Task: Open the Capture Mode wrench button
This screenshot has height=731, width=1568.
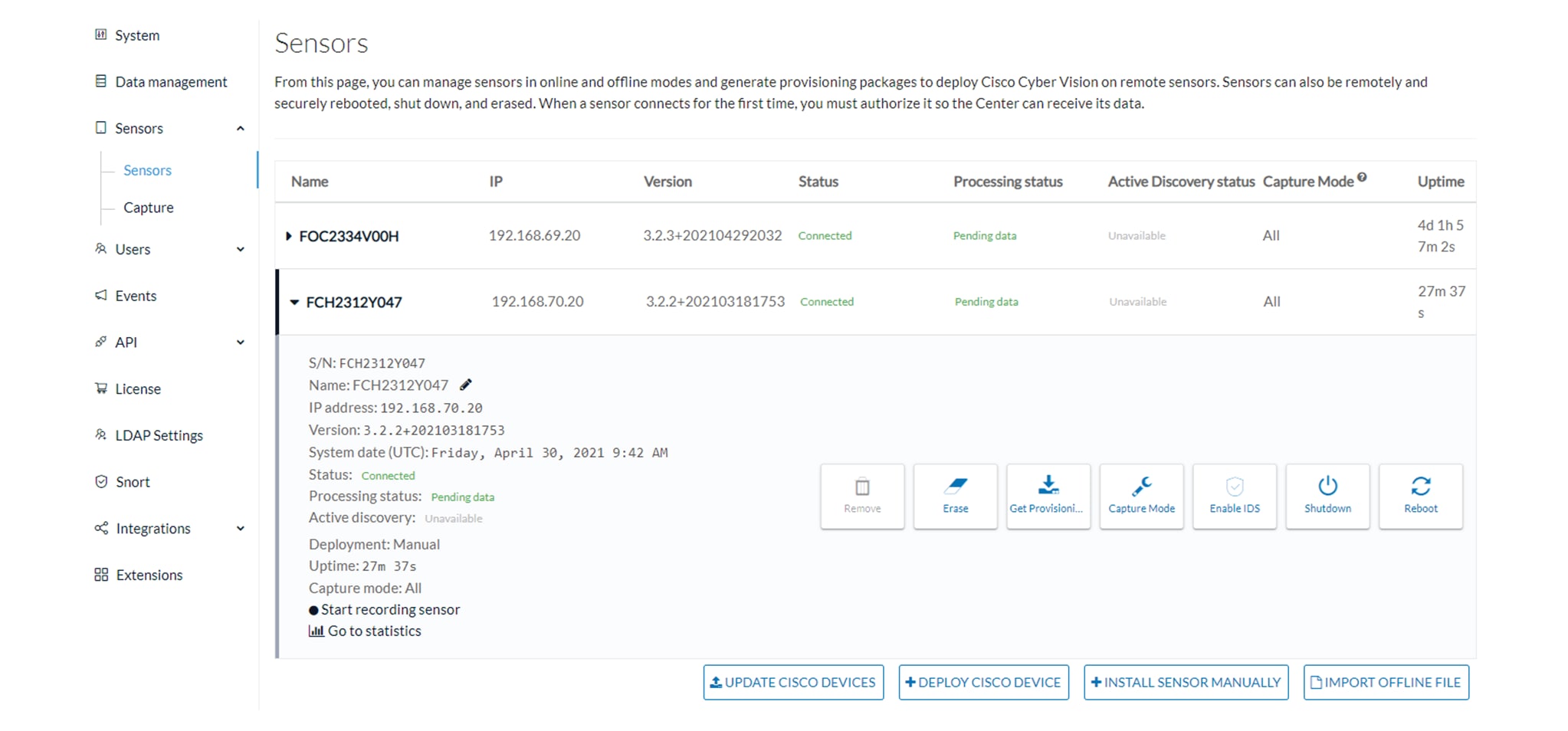Action: [1141, 495]
